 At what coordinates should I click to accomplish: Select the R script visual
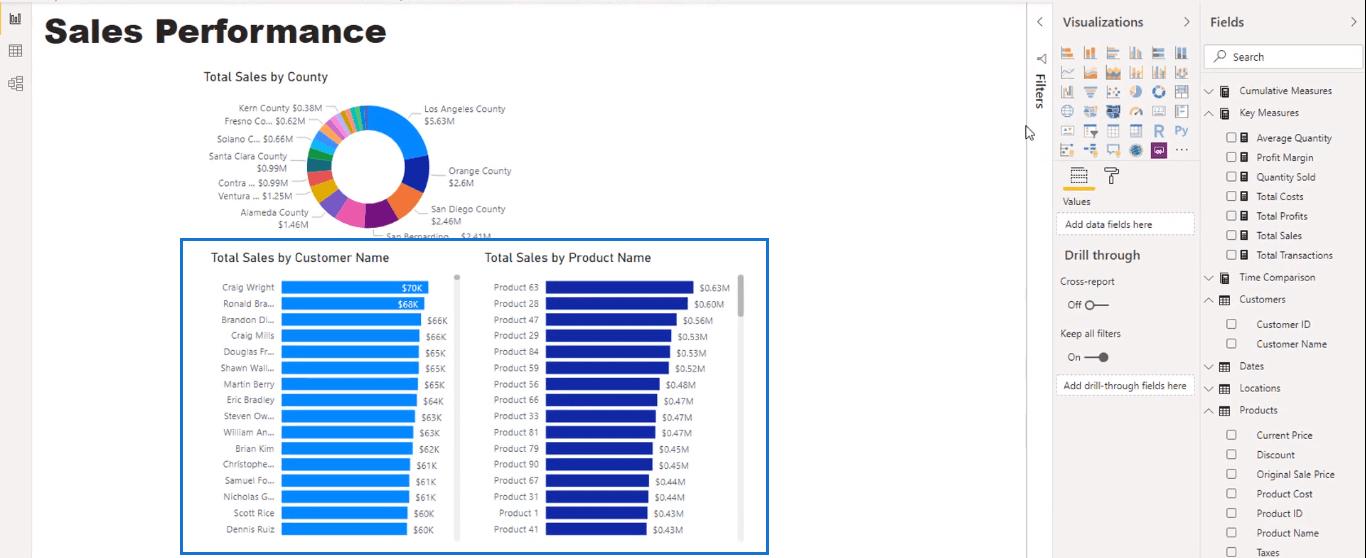coord(1159,130)
